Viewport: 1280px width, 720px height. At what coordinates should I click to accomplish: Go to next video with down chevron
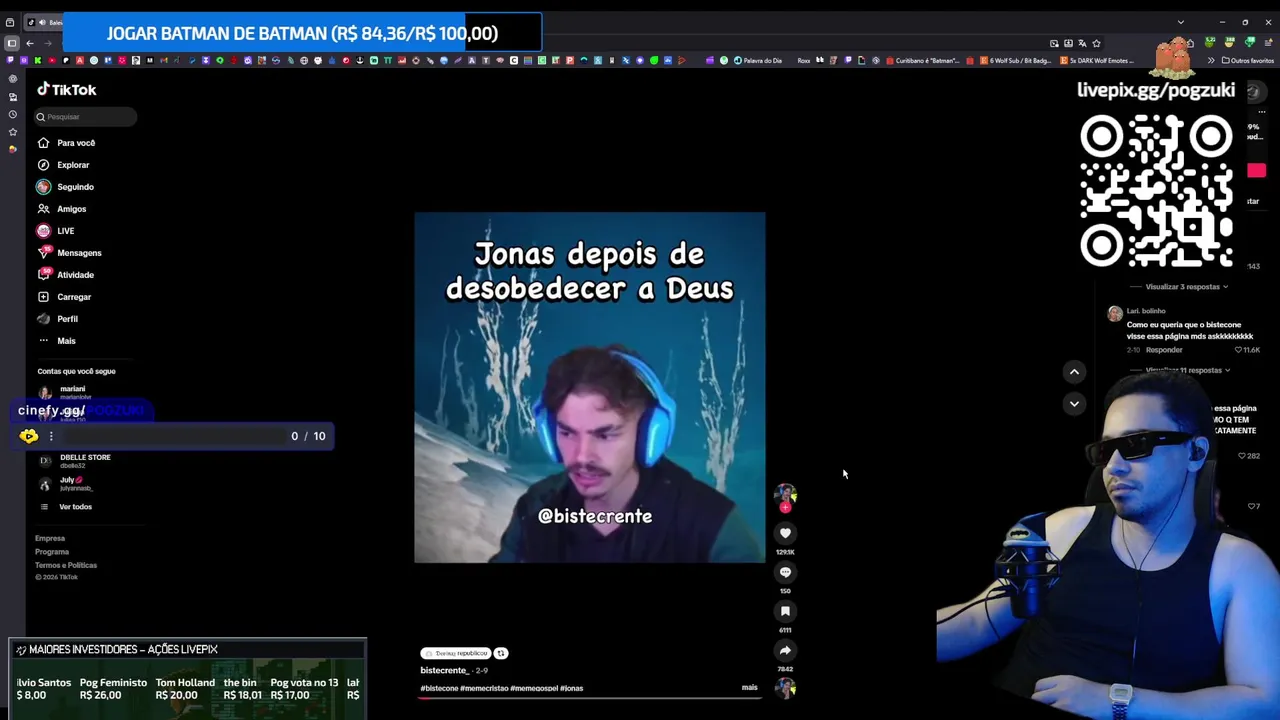[1074, 404]
